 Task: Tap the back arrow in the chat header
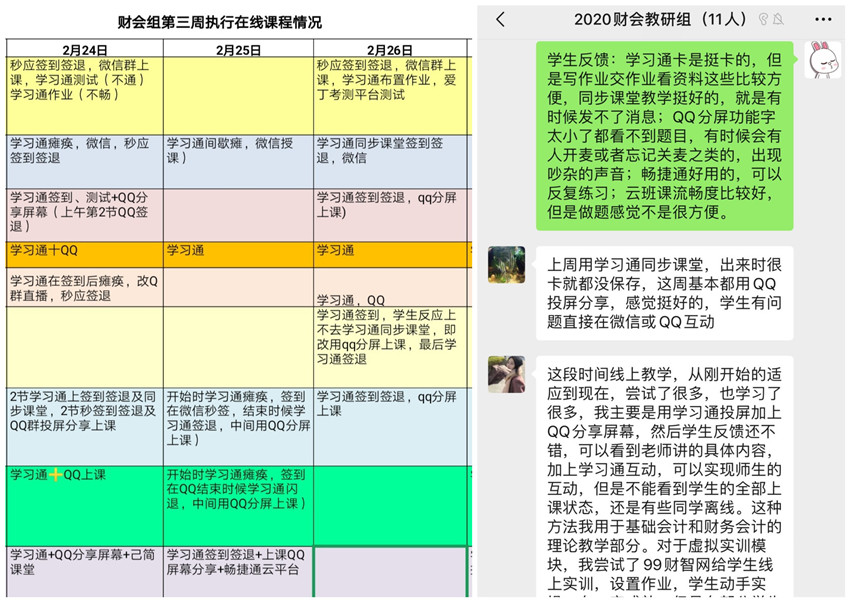[500, 20]
